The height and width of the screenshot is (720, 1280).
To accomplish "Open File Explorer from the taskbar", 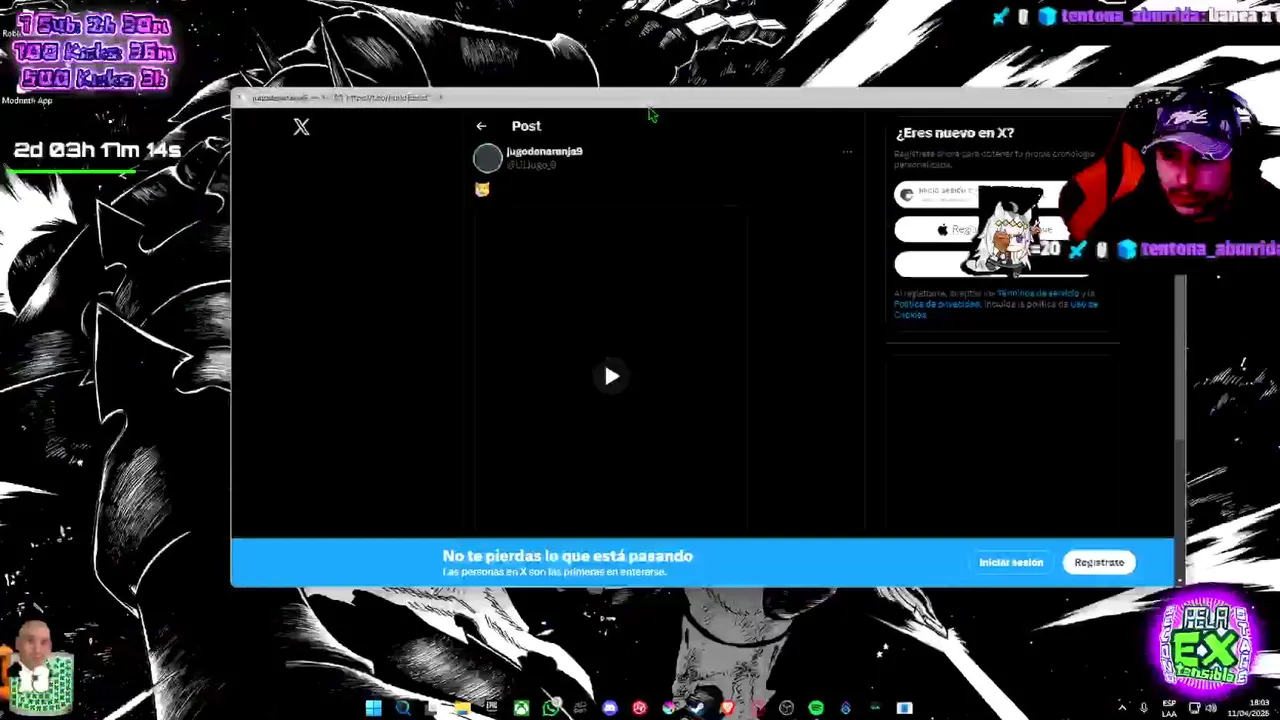I will point(462,708).
